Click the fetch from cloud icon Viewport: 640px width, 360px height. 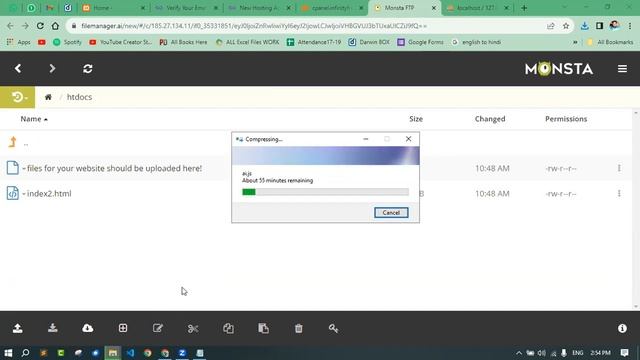[88, 328]
